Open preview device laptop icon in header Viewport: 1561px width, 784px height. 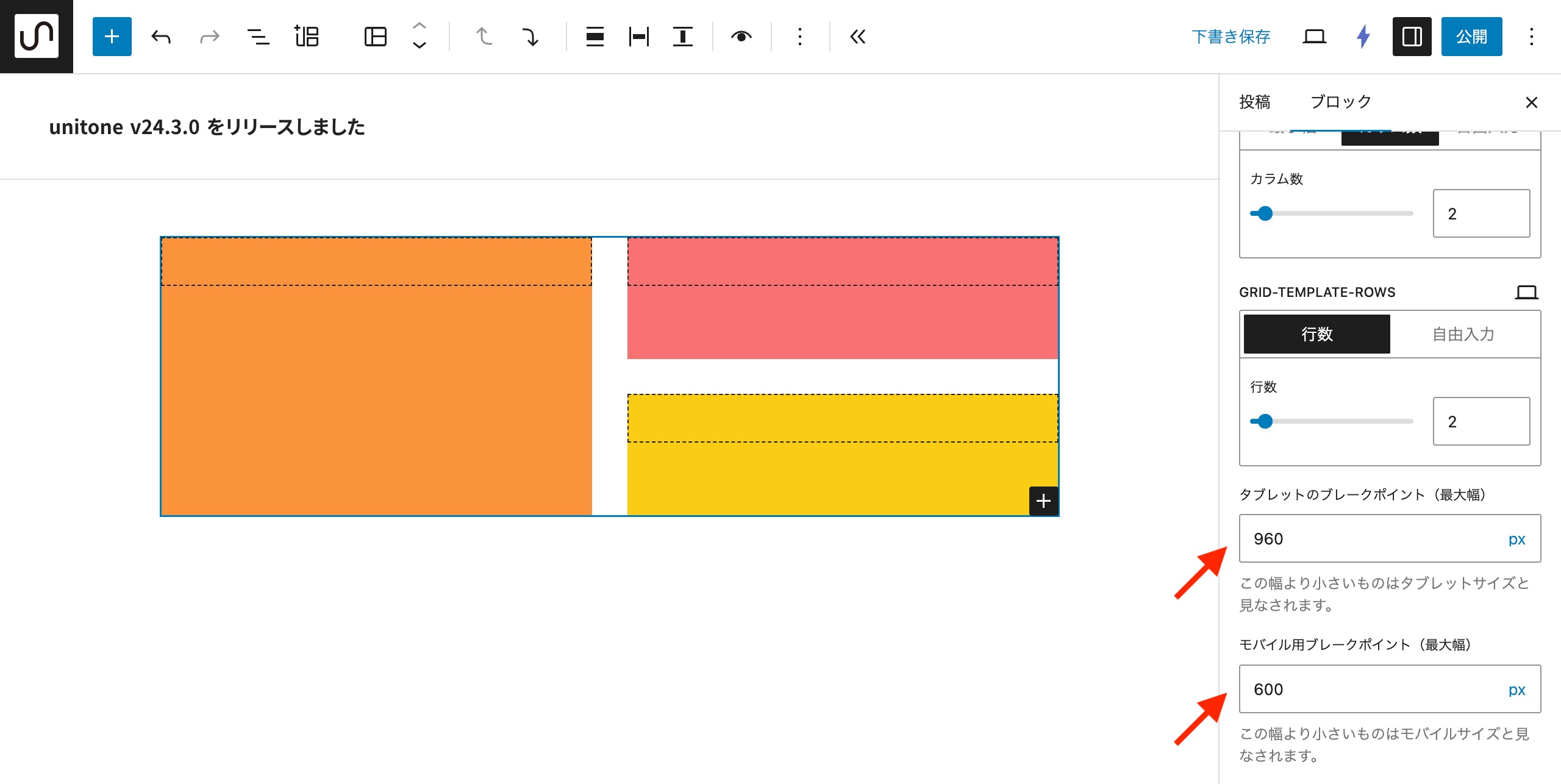(1314, 37)
